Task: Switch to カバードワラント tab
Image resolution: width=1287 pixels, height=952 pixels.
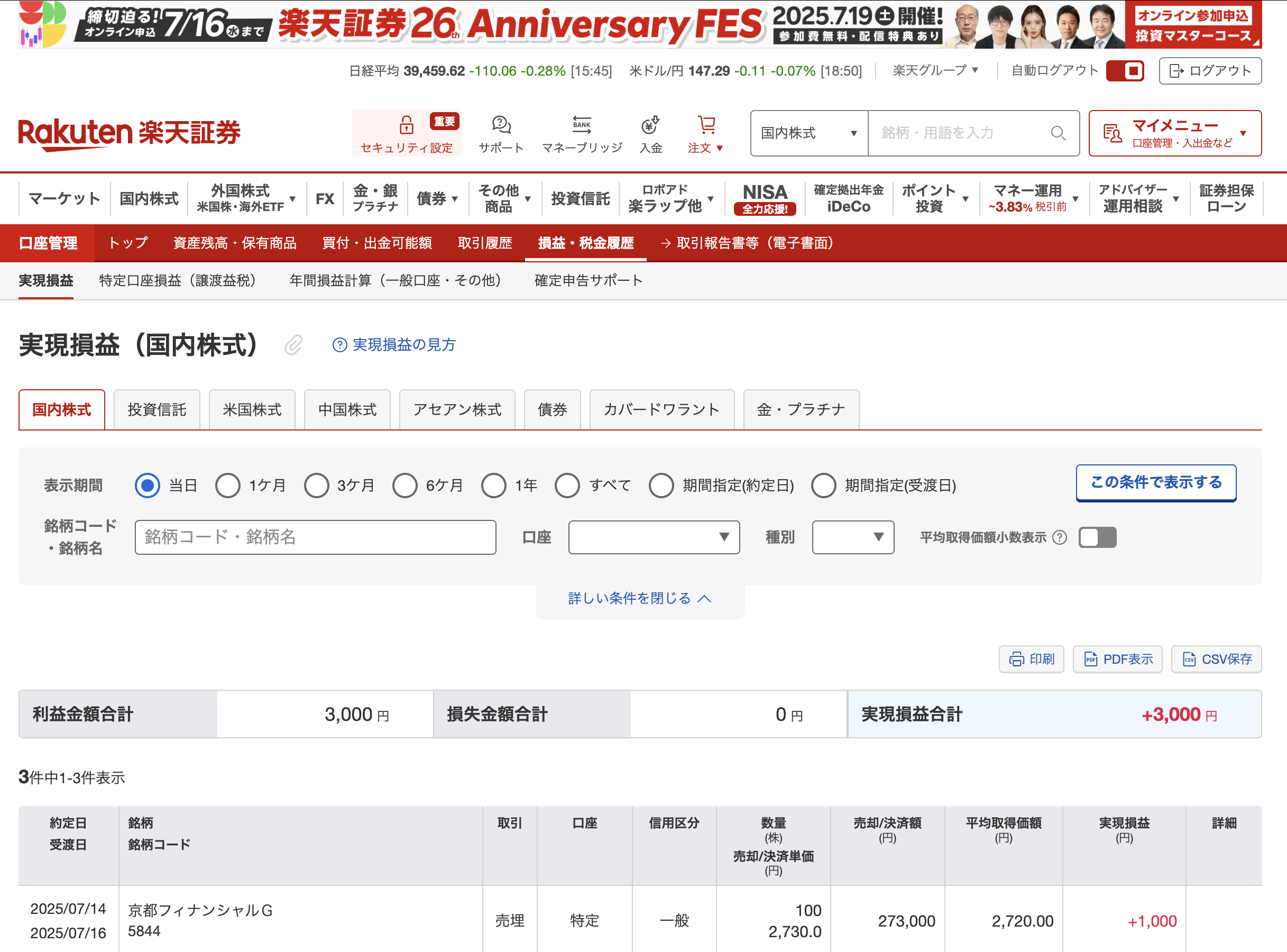Action: pyautogui.click(x=661, y=410)
